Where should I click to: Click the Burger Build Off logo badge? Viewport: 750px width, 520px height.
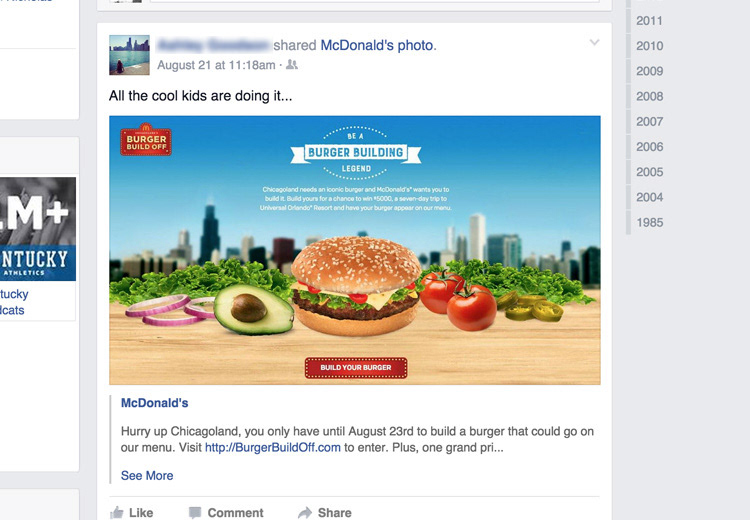click(146, 140)
